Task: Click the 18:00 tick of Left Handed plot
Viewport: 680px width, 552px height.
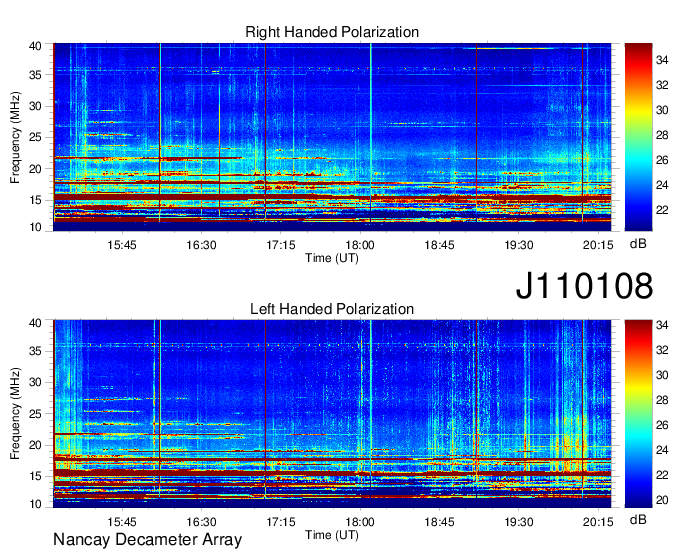Action: click(x=360, y=522)
